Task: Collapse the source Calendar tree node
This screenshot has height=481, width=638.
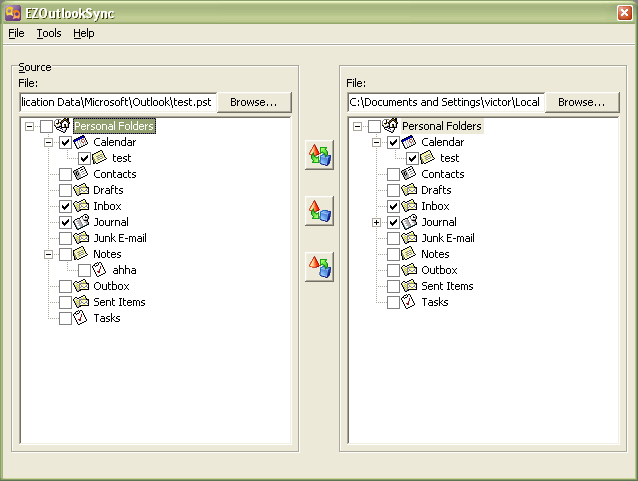Action: pyautogui.click(x=48, y=142)
